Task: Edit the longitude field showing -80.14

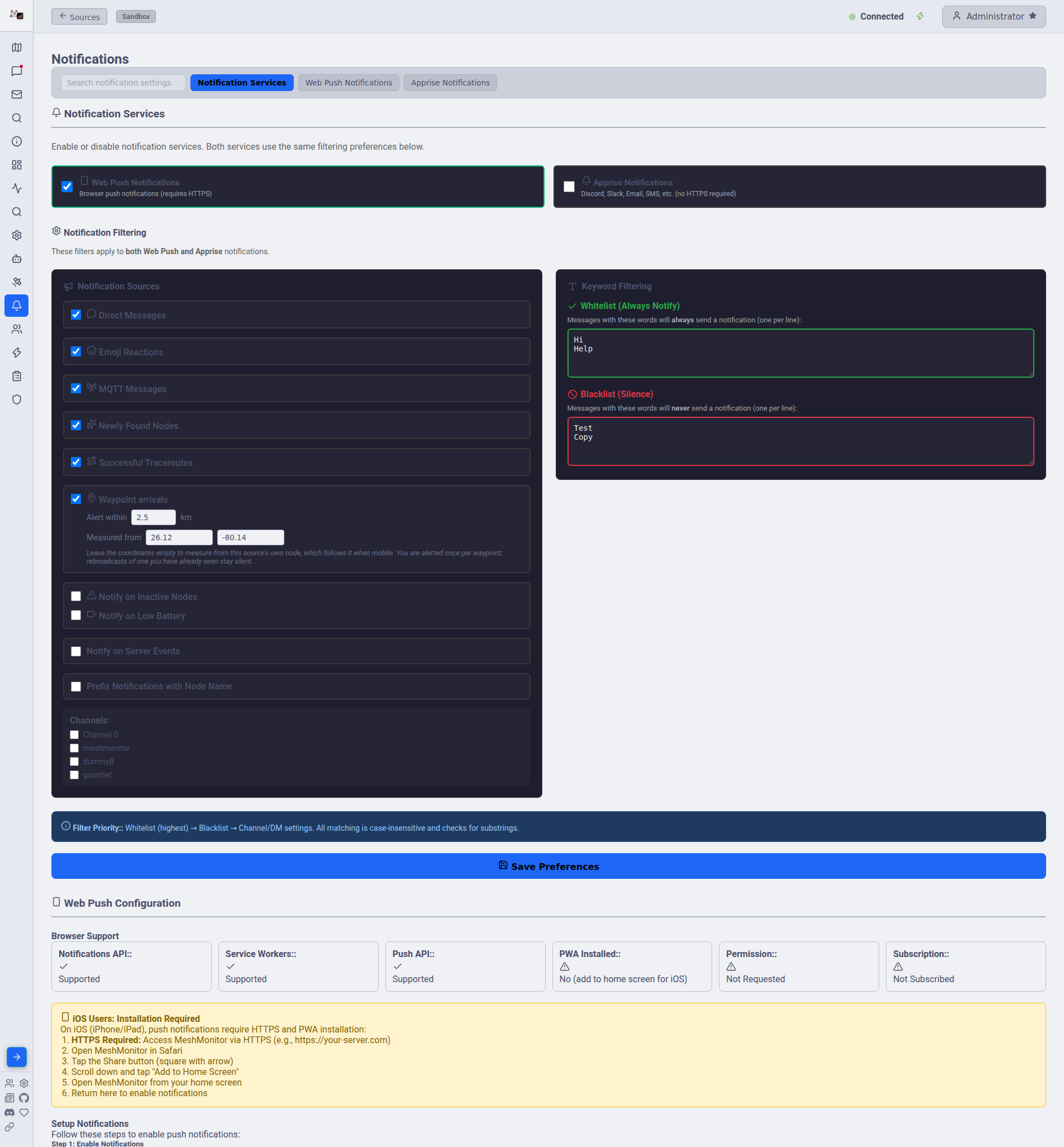Action: click(x=250, y=537)
